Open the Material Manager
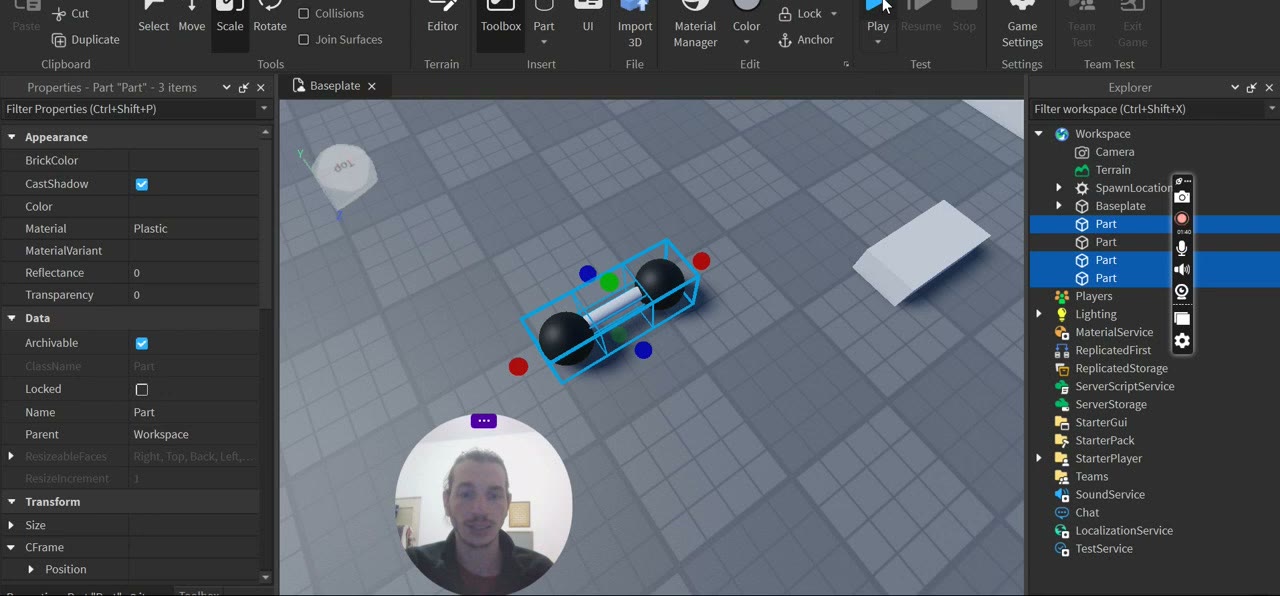1280x596 pixels. click(x=695, y=26)
